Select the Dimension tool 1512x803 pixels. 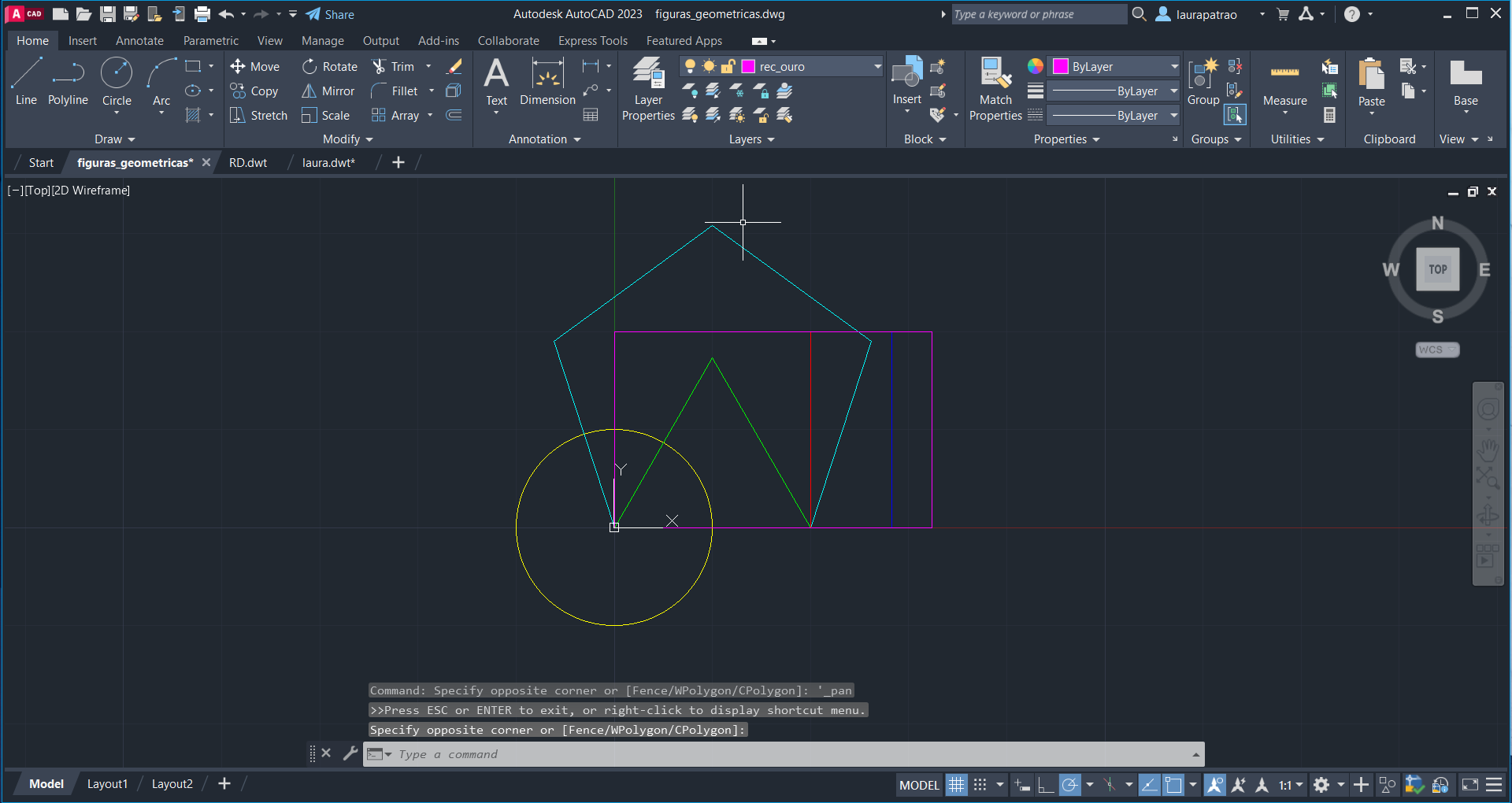point(547,82)
